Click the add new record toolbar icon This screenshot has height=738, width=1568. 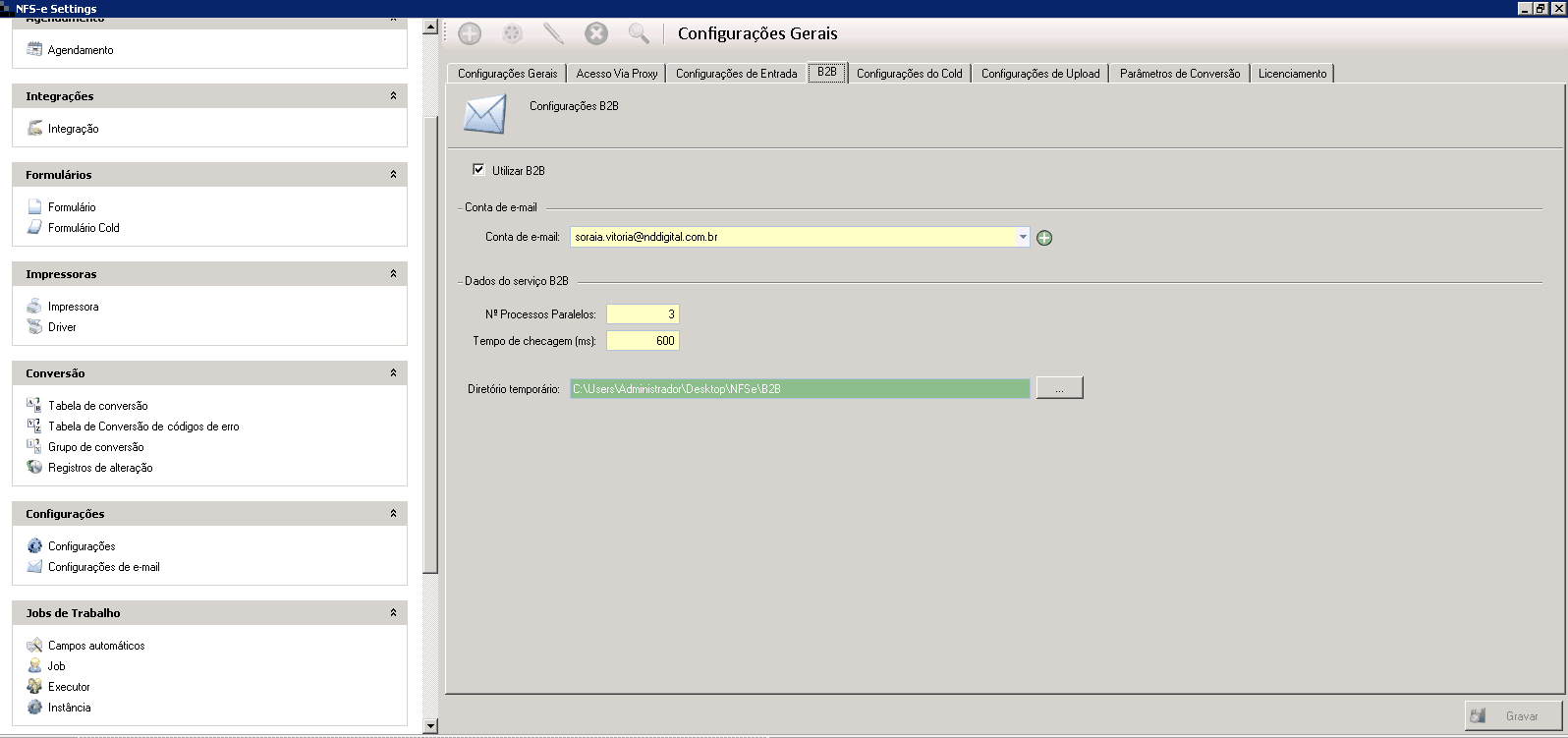coord(470,33)
